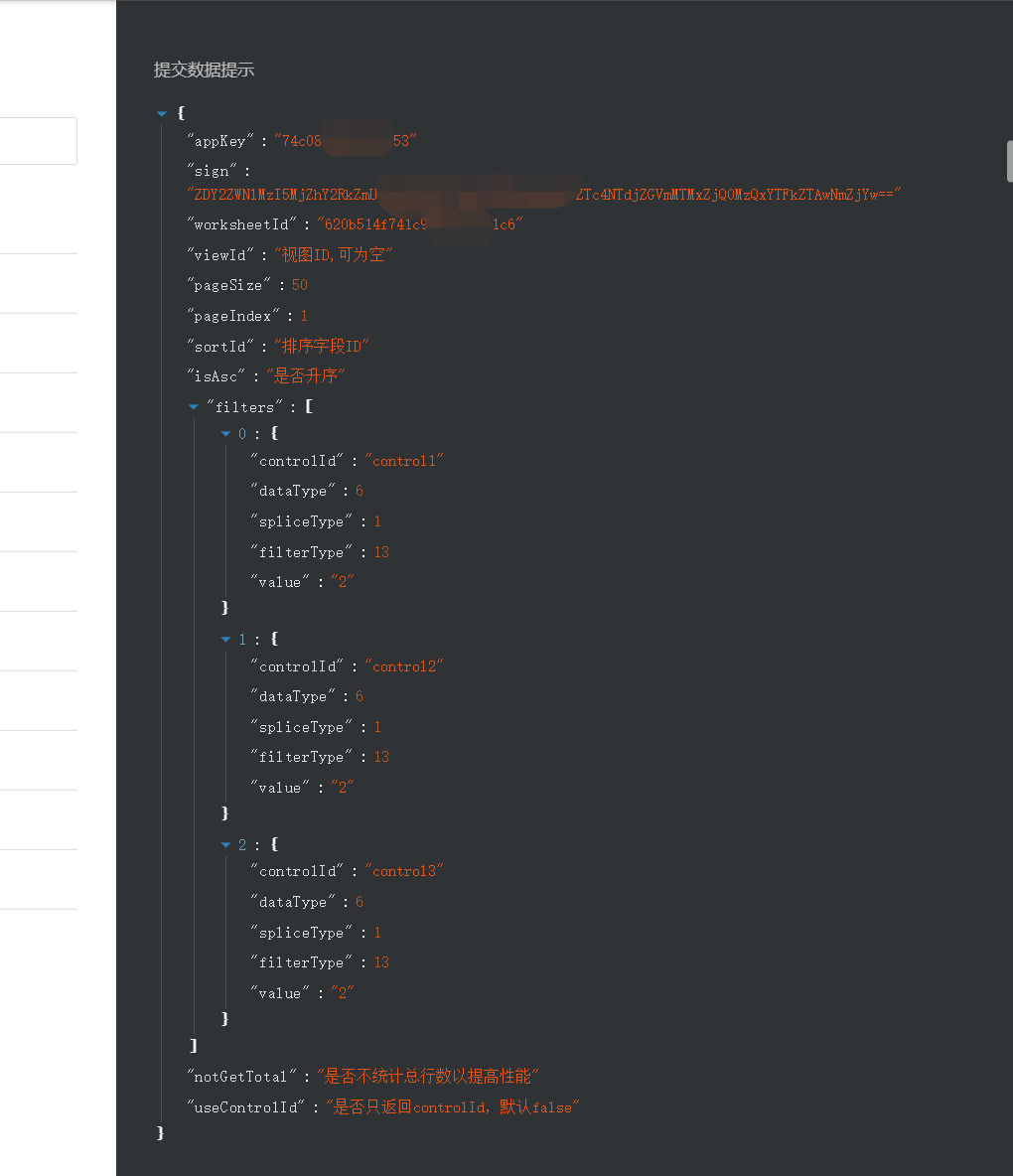Click the pageSize value 50

point(299,285)
